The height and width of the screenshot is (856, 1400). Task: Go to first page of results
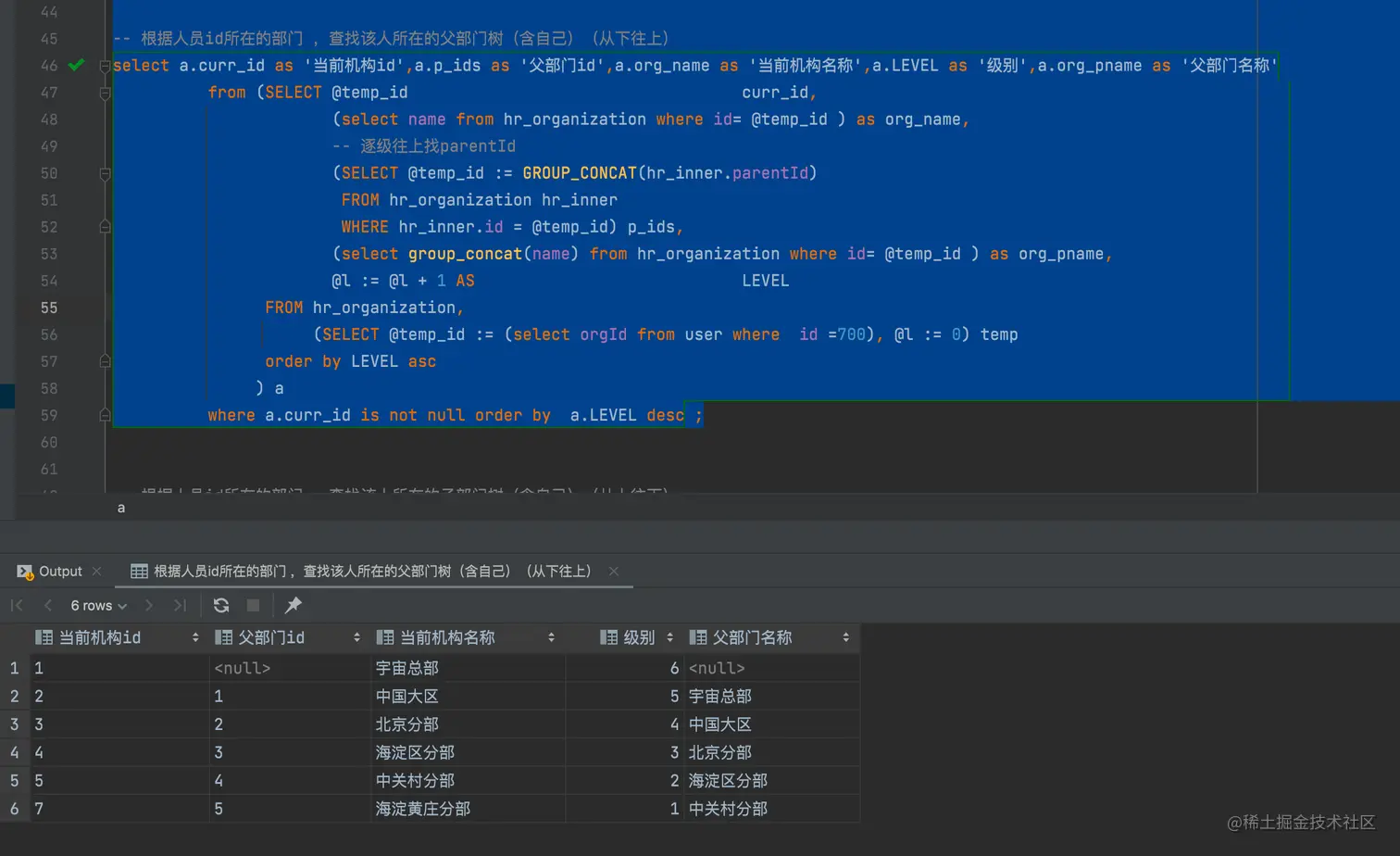coord(17,605)
